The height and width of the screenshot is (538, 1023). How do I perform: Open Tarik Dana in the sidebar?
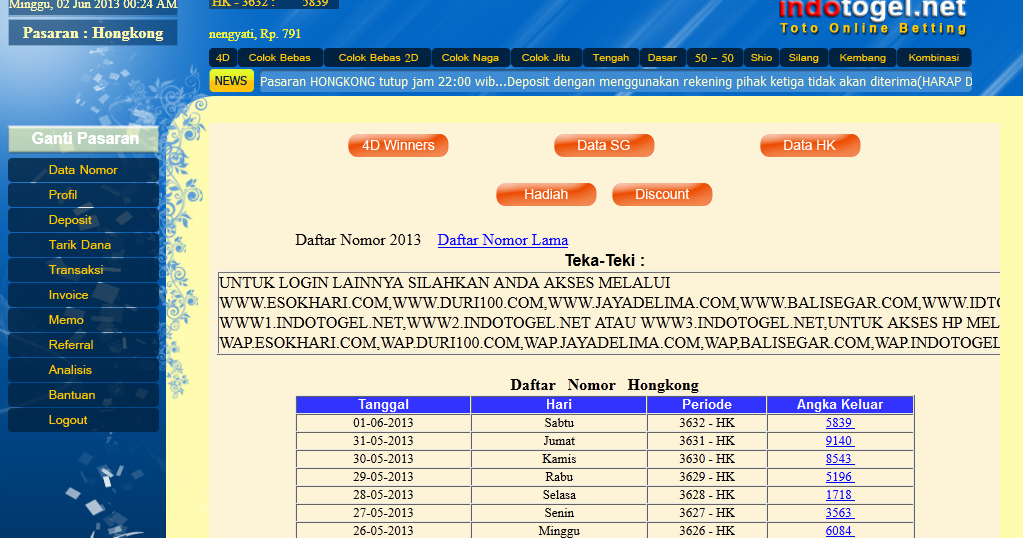(x=84, y=245)
